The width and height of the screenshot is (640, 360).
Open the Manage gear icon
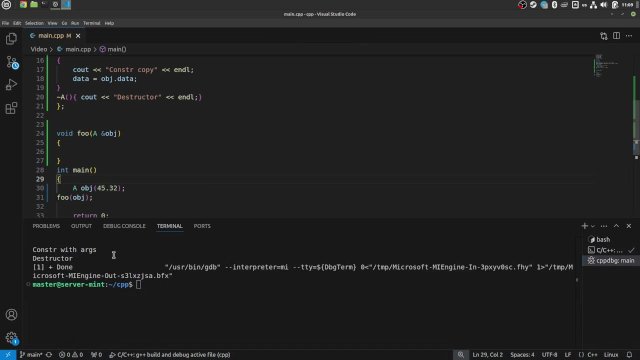11,338
